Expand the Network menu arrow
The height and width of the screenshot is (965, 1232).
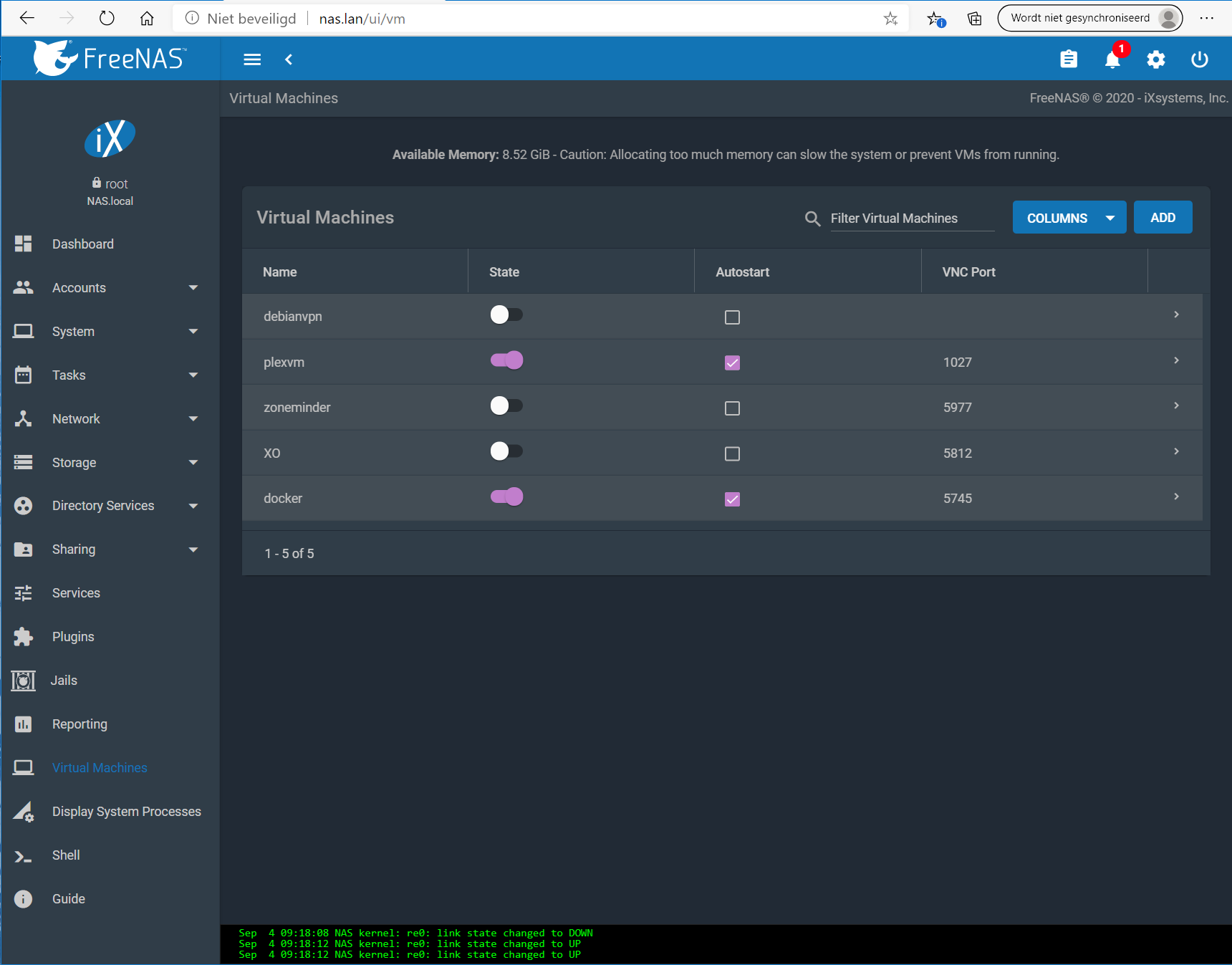[x=193, y=418]
